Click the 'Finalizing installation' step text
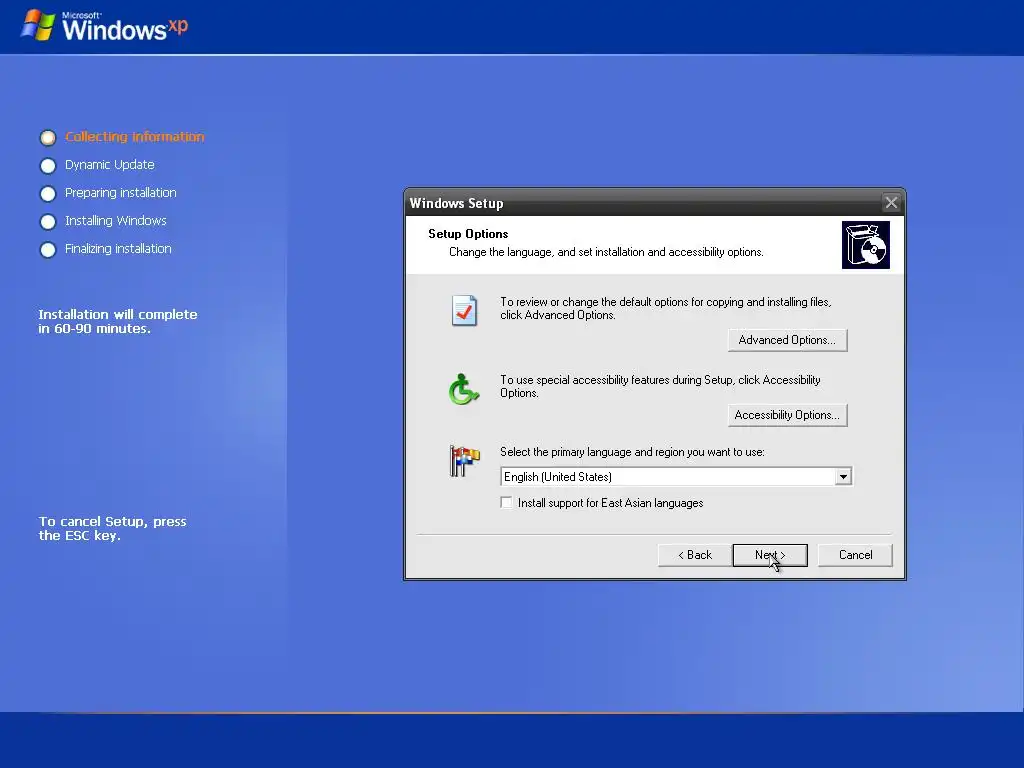 pos(118,249)
